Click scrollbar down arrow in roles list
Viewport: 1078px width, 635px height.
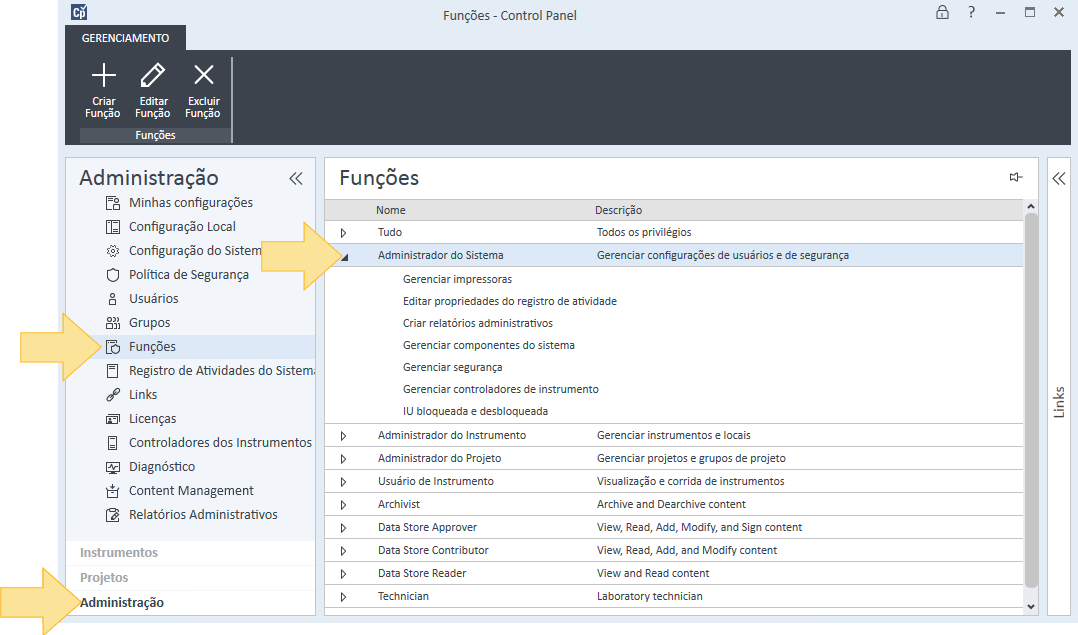(x=1031, y=606)
